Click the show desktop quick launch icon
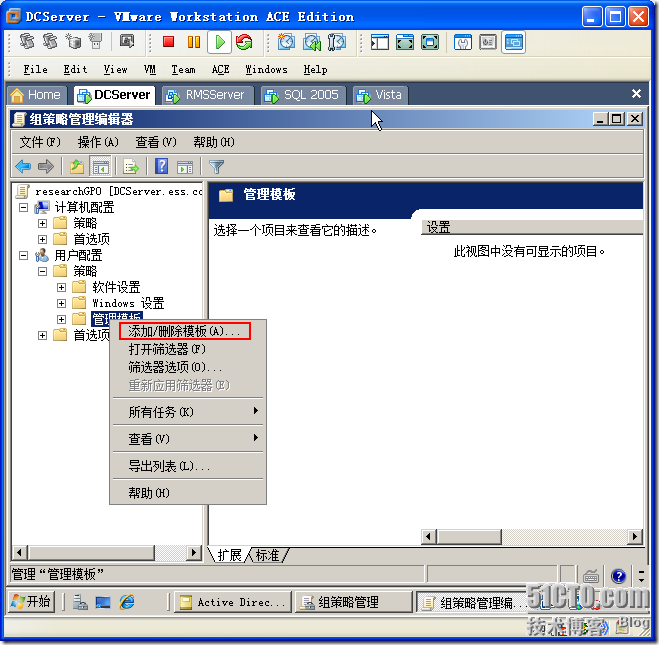659x645 pixels. pyautogui.click(x=103, y=602)
